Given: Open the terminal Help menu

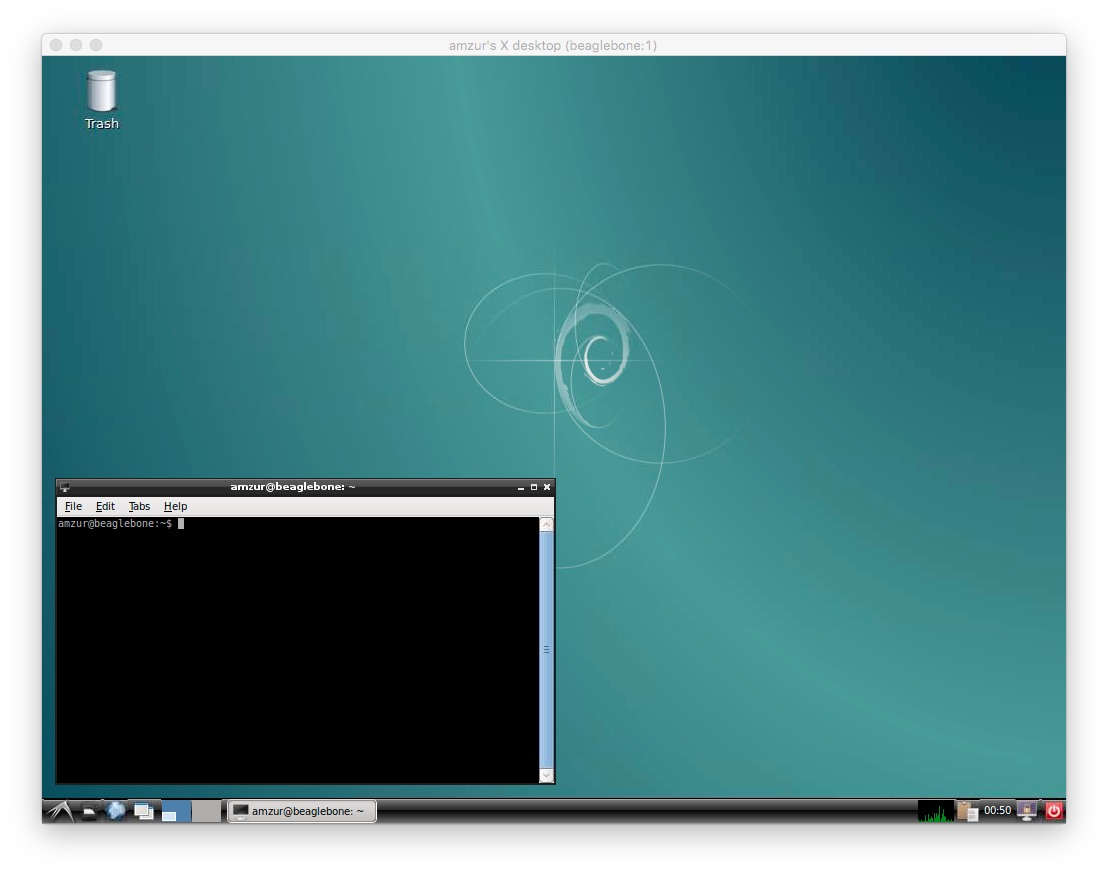Looking at the screenshot, I should 175,506.
